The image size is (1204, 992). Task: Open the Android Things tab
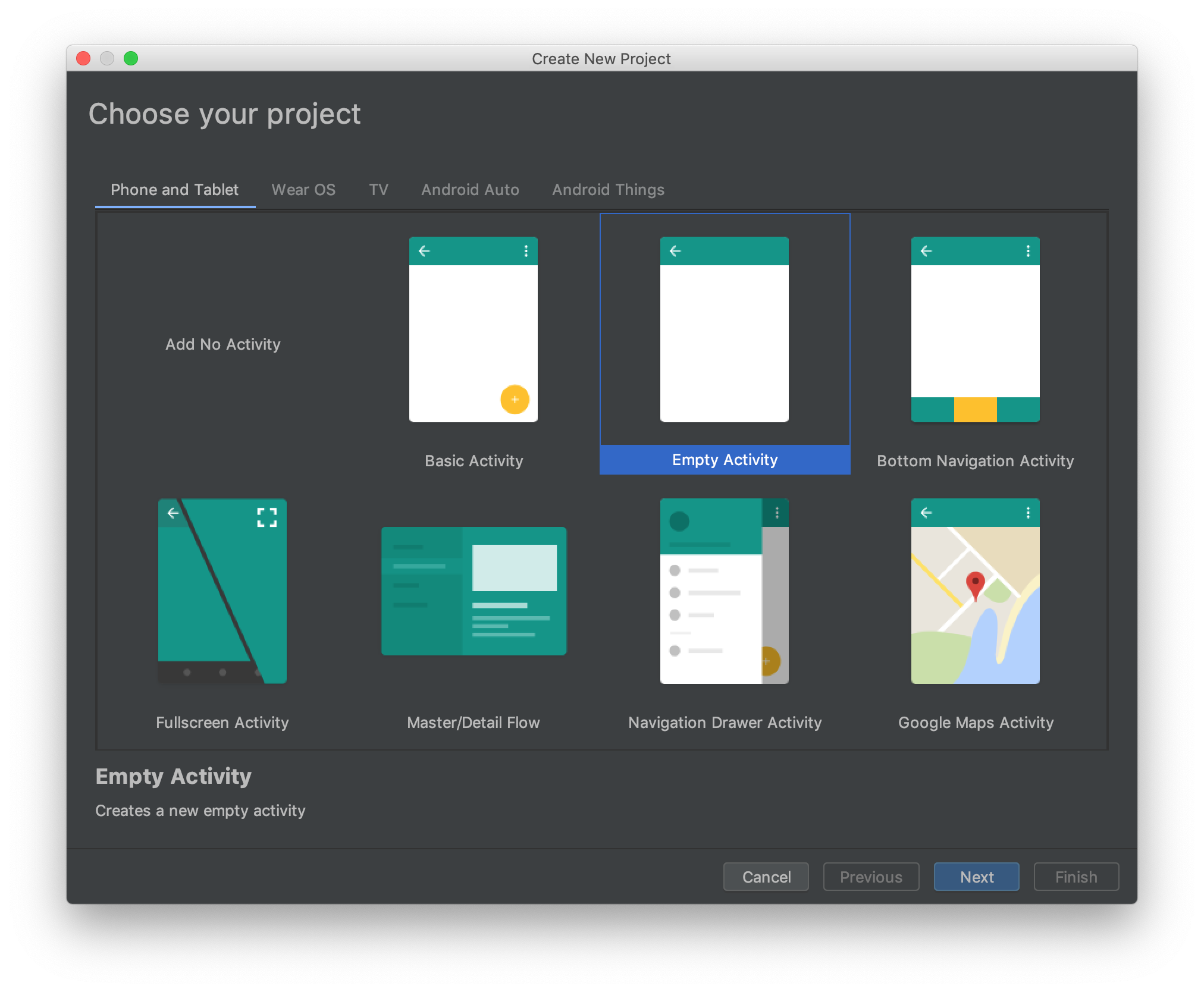[608, 190]
